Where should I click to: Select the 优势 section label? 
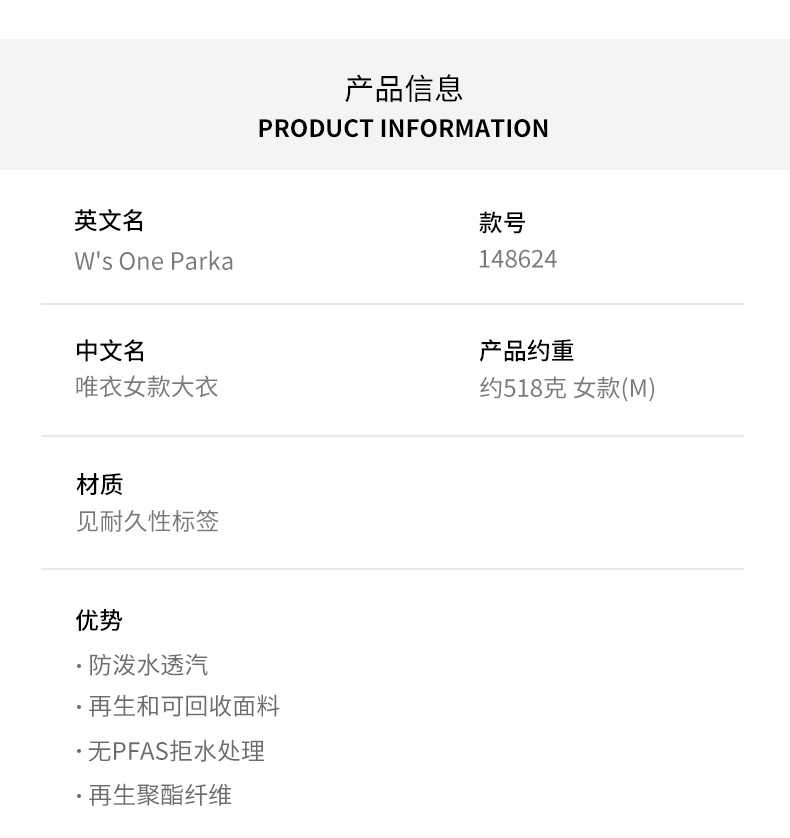[x=99, y=620]
